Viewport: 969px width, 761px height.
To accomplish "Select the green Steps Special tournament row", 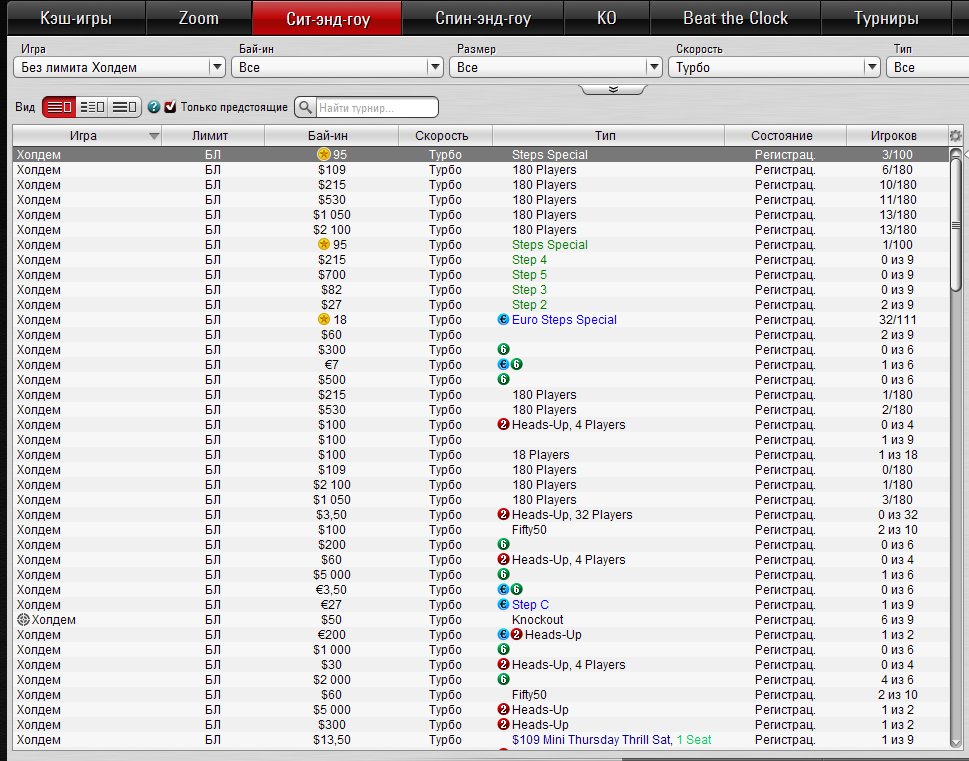I will [x=481, y=245].
